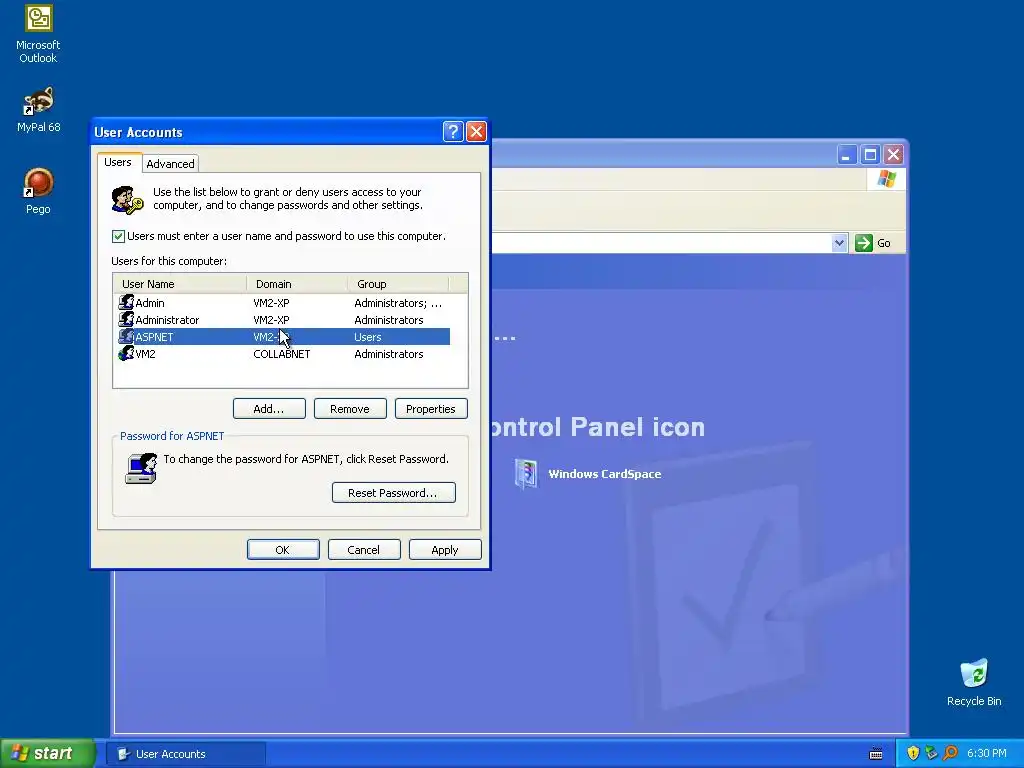Confirm with the OK button

[283, 550]
